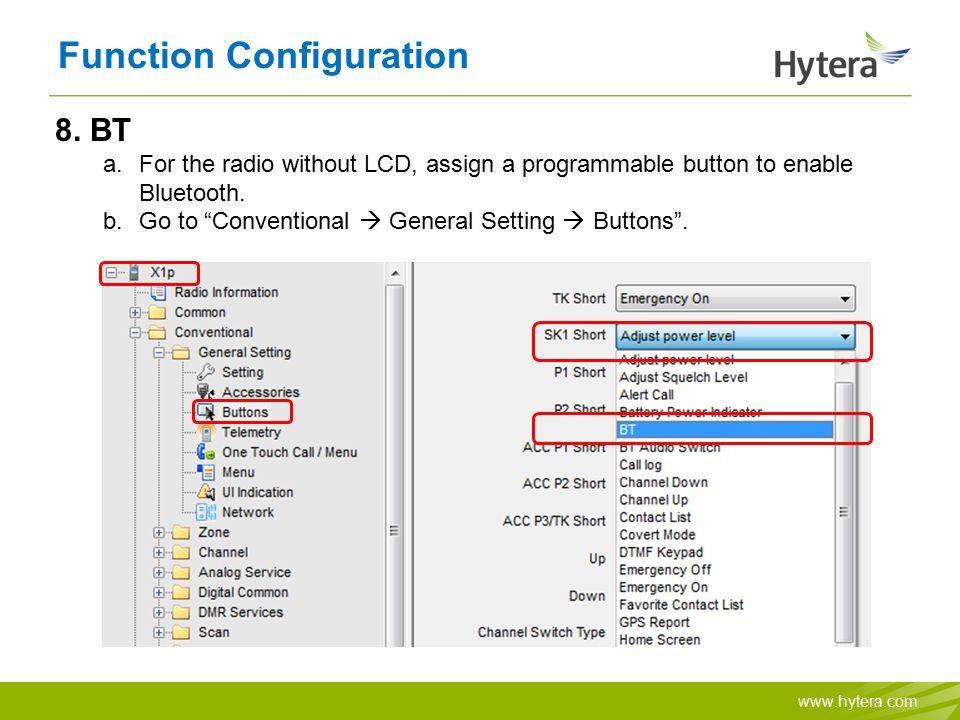Click the UI Indication speaker icon

coord(206,492)
